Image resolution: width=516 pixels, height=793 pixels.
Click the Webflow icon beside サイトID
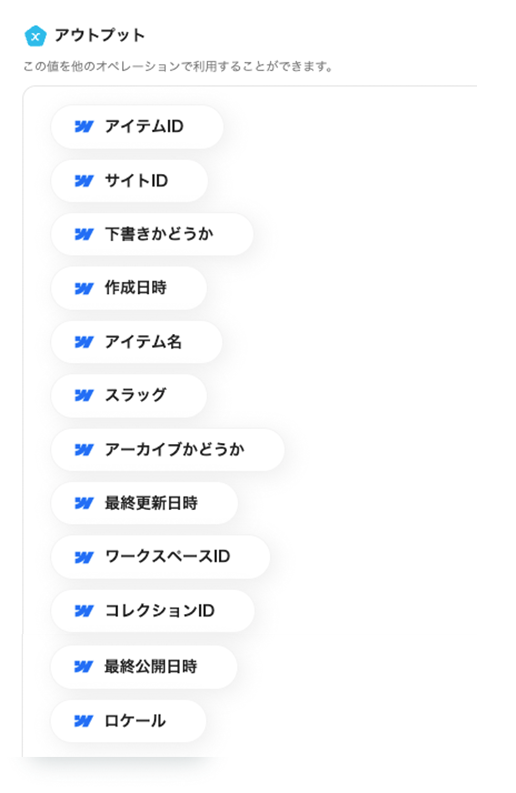coord(84,181)
